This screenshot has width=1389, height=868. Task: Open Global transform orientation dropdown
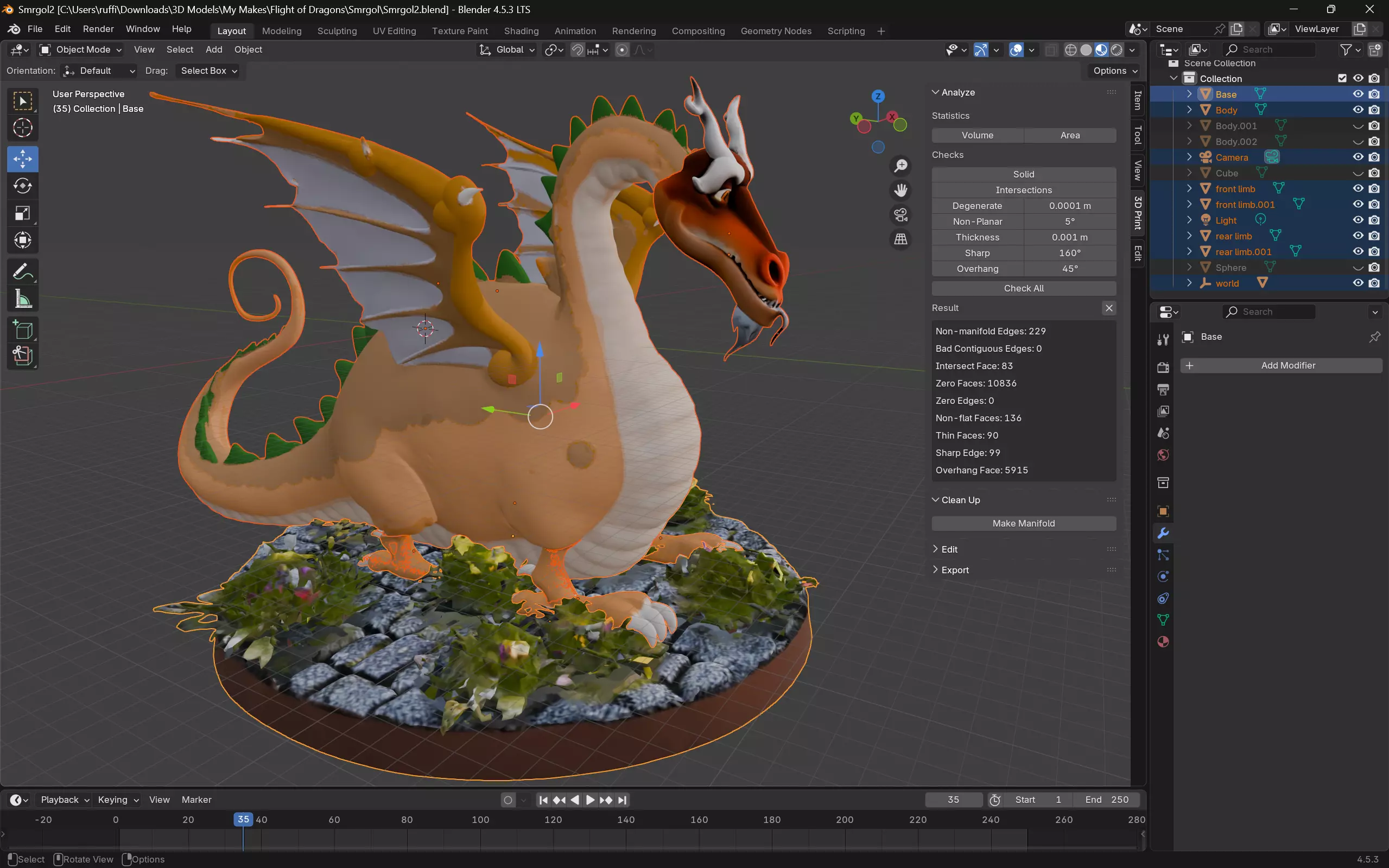point(507,50)
